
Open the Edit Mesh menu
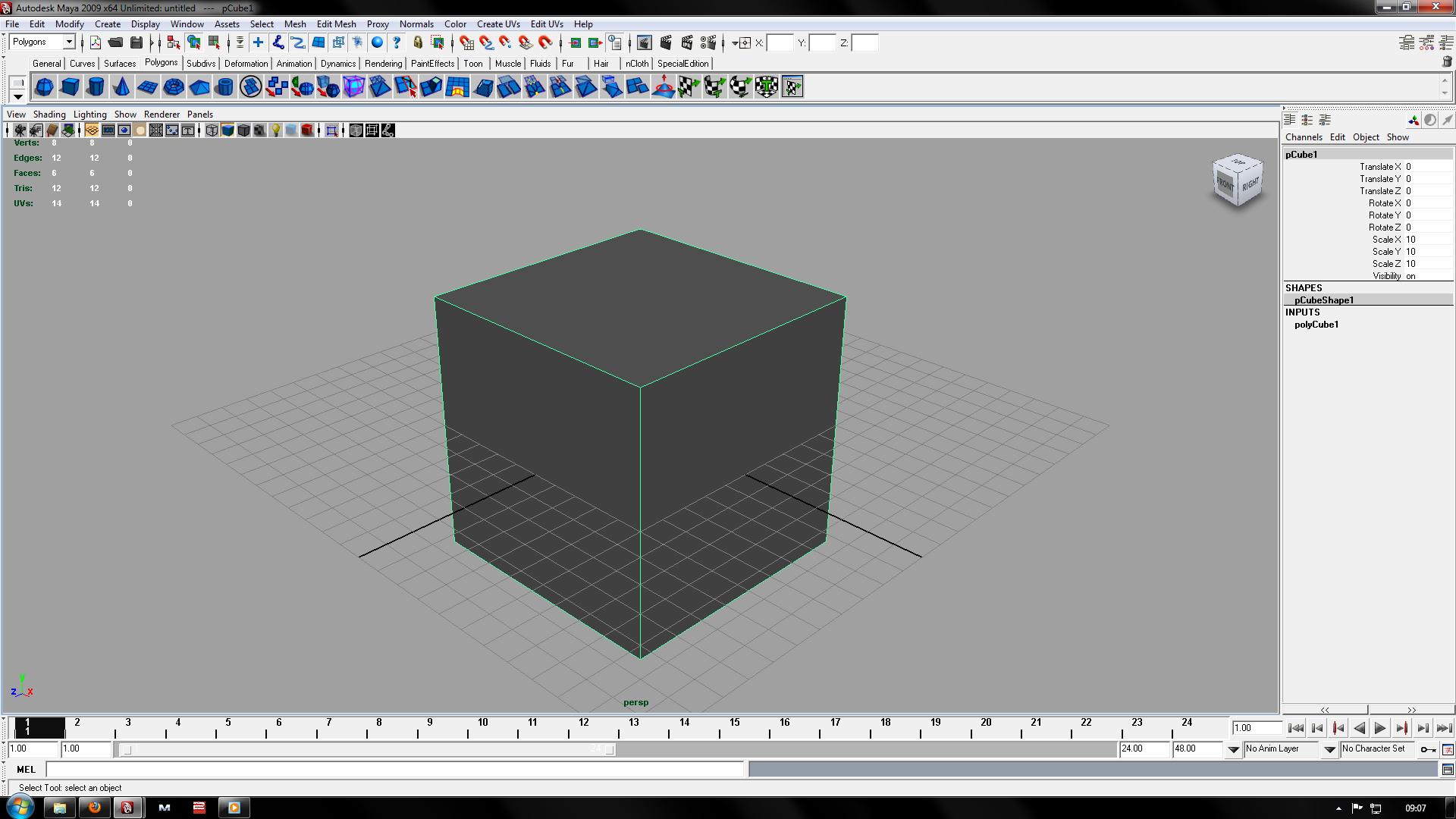[336, 24]
